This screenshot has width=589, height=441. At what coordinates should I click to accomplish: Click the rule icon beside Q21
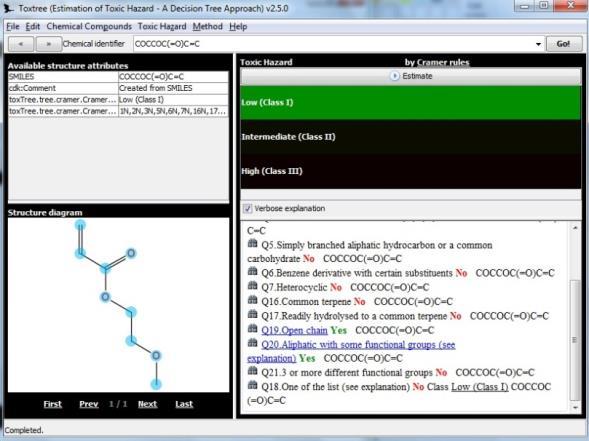252,371
